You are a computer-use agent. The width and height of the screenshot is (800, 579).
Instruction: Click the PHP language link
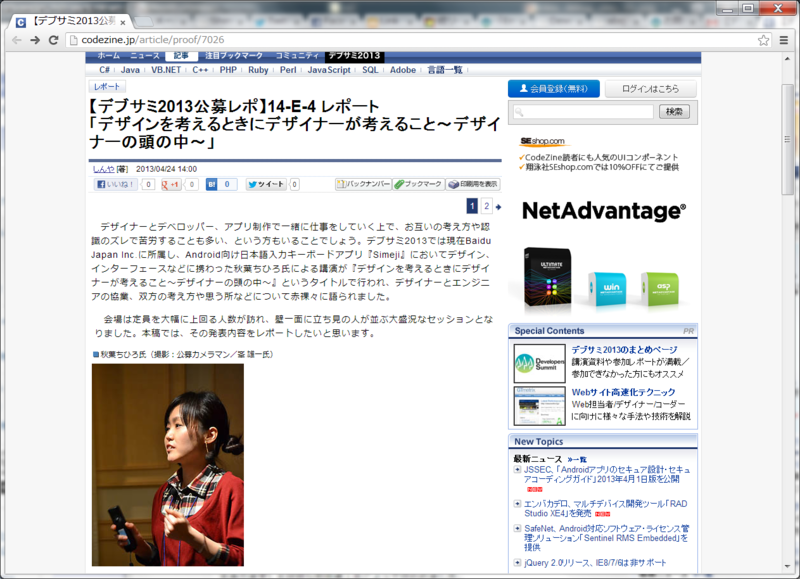[228, 70]
